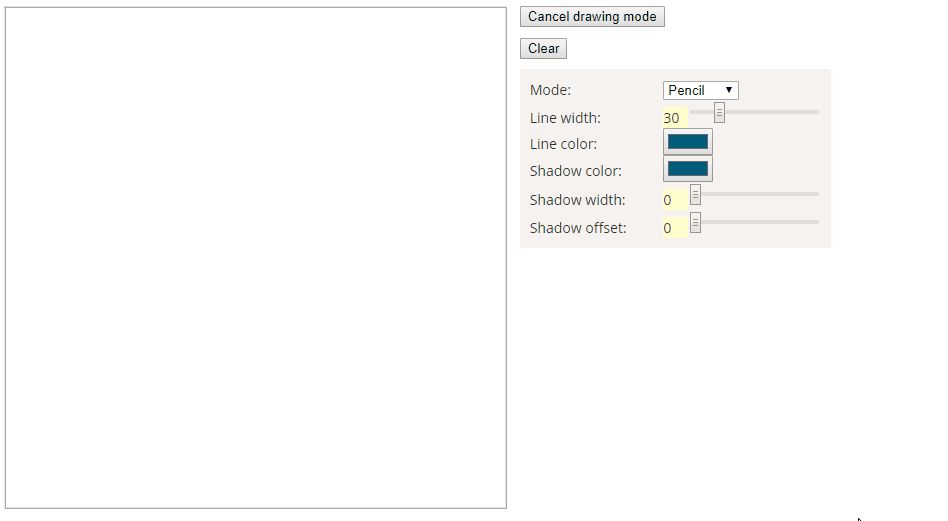The height and width of the screenshot is (521, 948).
Task: Click the Line width slider handle
Action: pos(719,112)
